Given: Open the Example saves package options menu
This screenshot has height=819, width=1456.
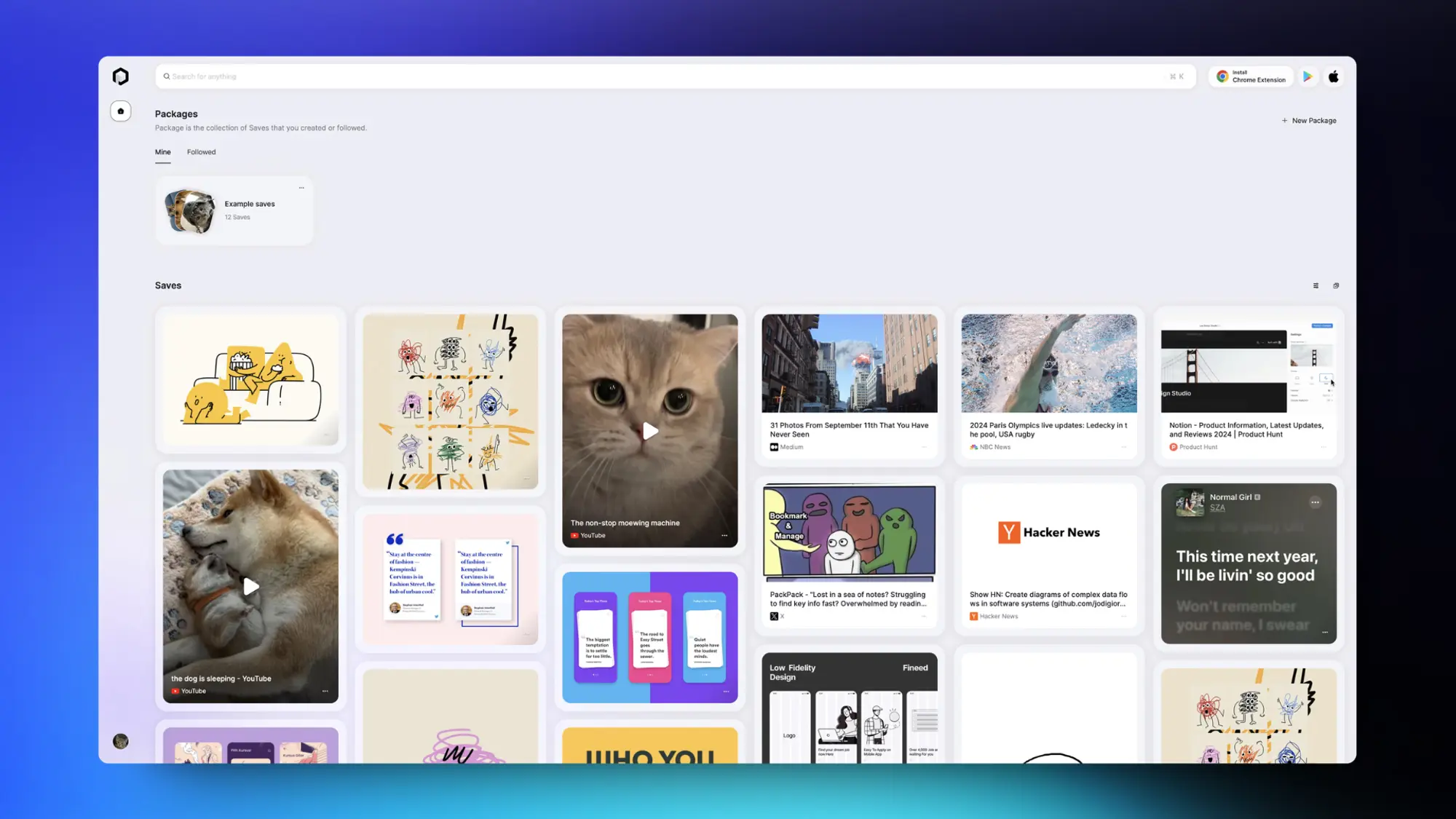Looking at the screenshot, I should (x=301, y=188).
